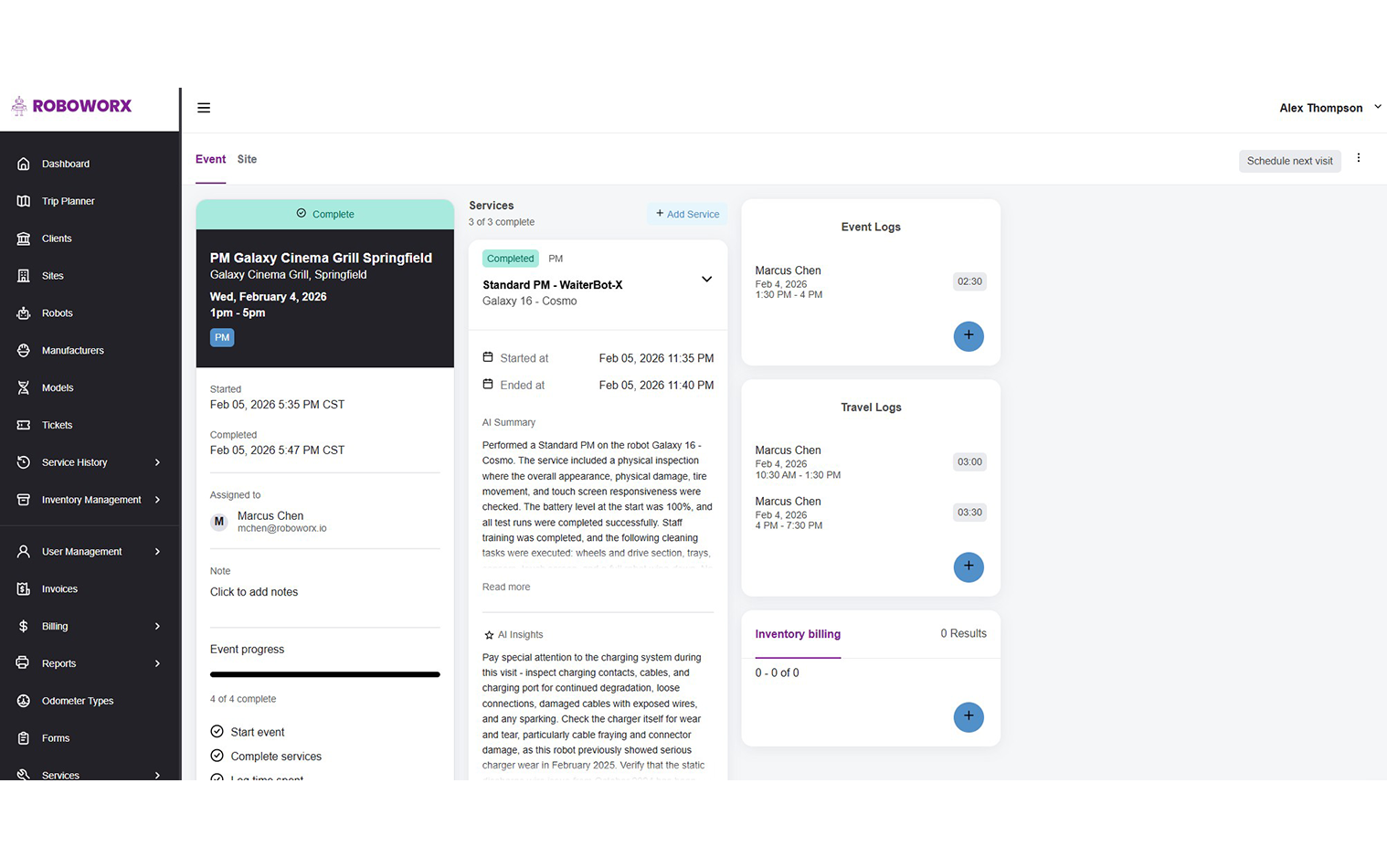Click Read more under AI Summary
1387x868 pixels.
point(506,587)
